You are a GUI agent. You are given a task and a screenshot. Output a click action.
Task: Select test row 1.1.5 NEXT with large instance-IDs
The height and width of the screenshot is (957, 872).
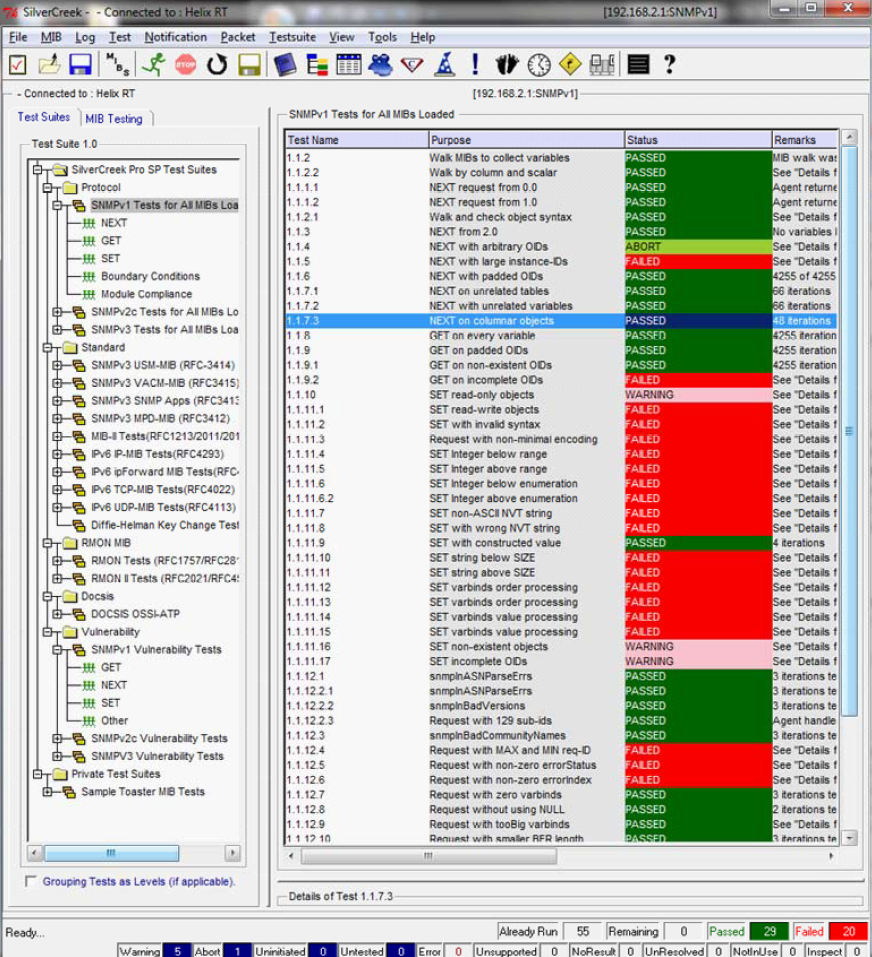tap(490, 261)
